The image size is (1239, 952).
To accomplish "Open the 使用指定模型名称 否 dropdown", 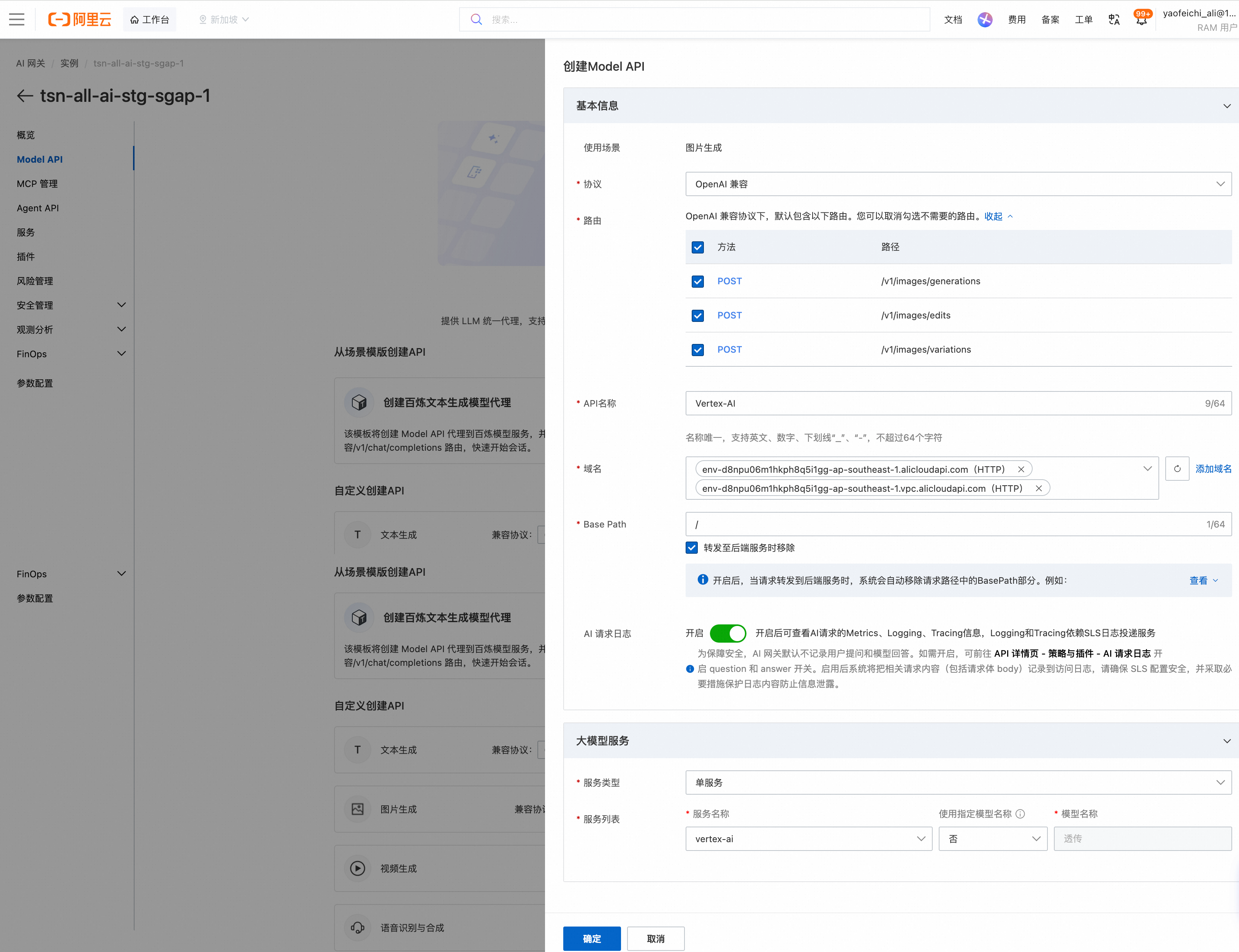I will pos(993,839).
